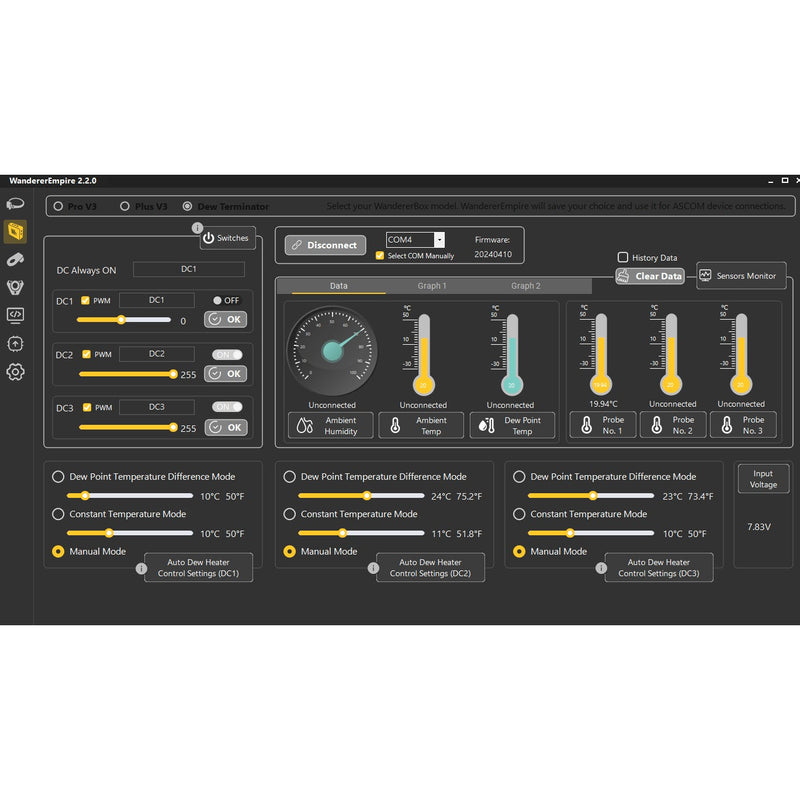Enable the History Data checkbox

click(x=623, y=257)
